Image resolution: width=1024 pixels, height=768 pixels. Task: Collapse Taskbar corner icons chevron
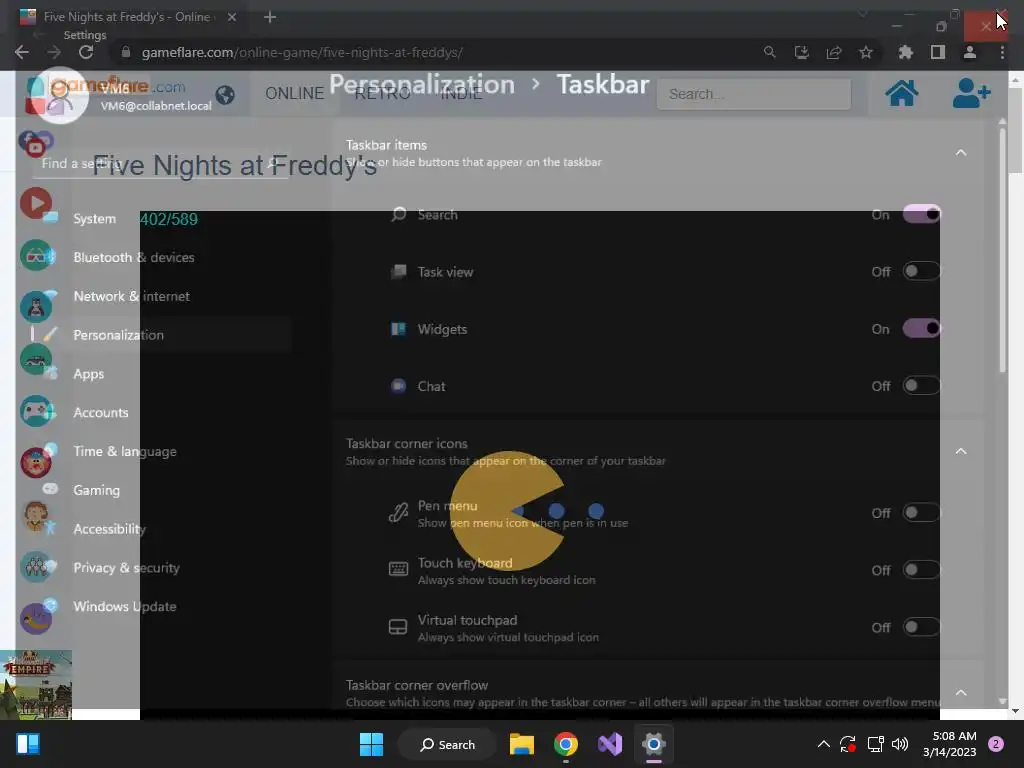961,451
